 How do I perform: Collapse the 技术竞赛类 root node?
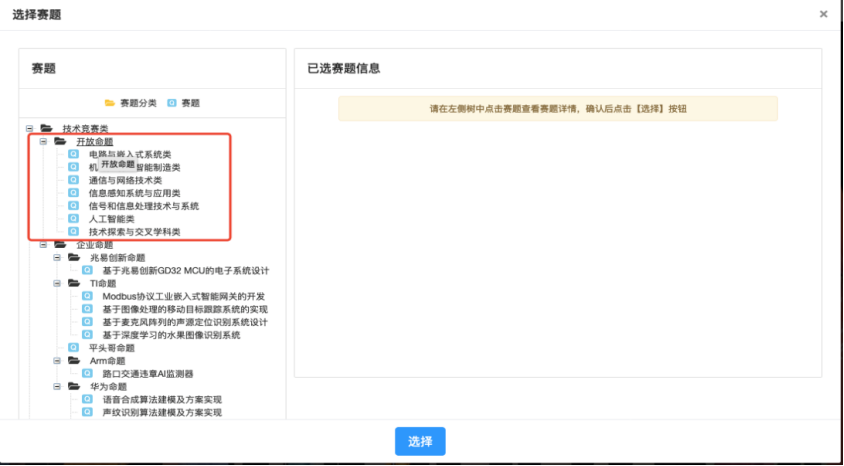tap(30, 129)
